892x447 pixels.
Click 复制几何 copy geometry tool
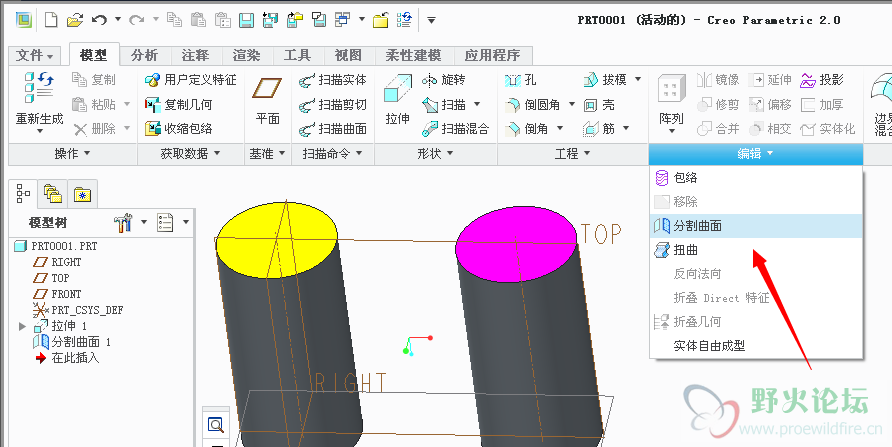click(x=178, y=104)
